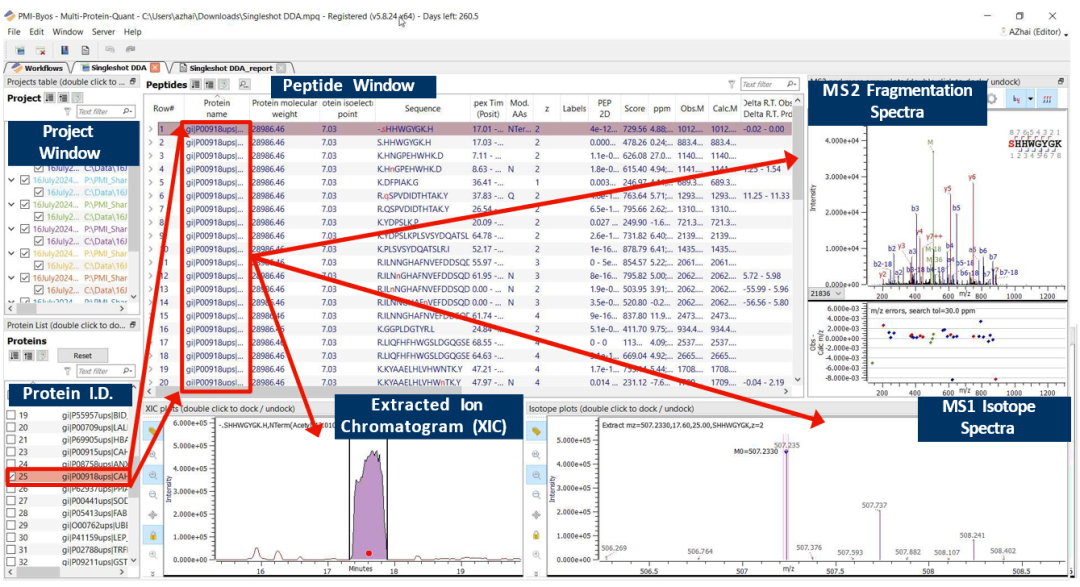Click the settings gear in MS2 spectrum panel
This screenshot has height=587, width=1080.
click(992, 99)
